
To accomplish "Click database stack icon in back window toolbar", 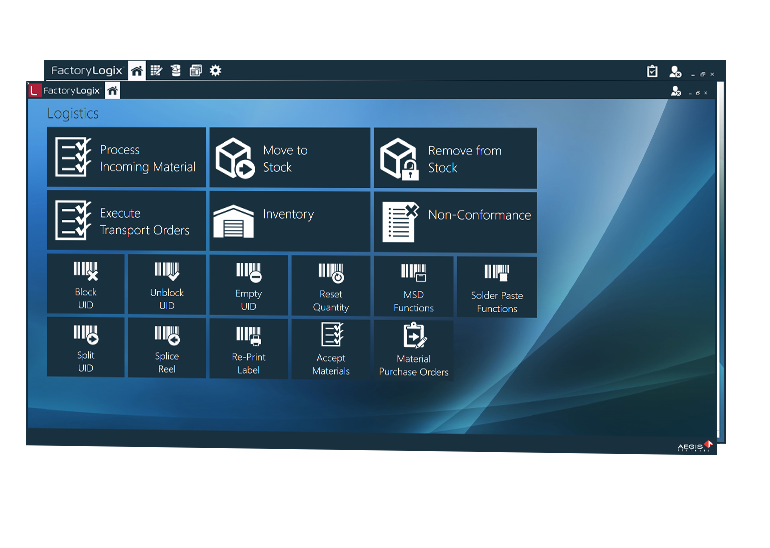I will click(x=176, y=71).
